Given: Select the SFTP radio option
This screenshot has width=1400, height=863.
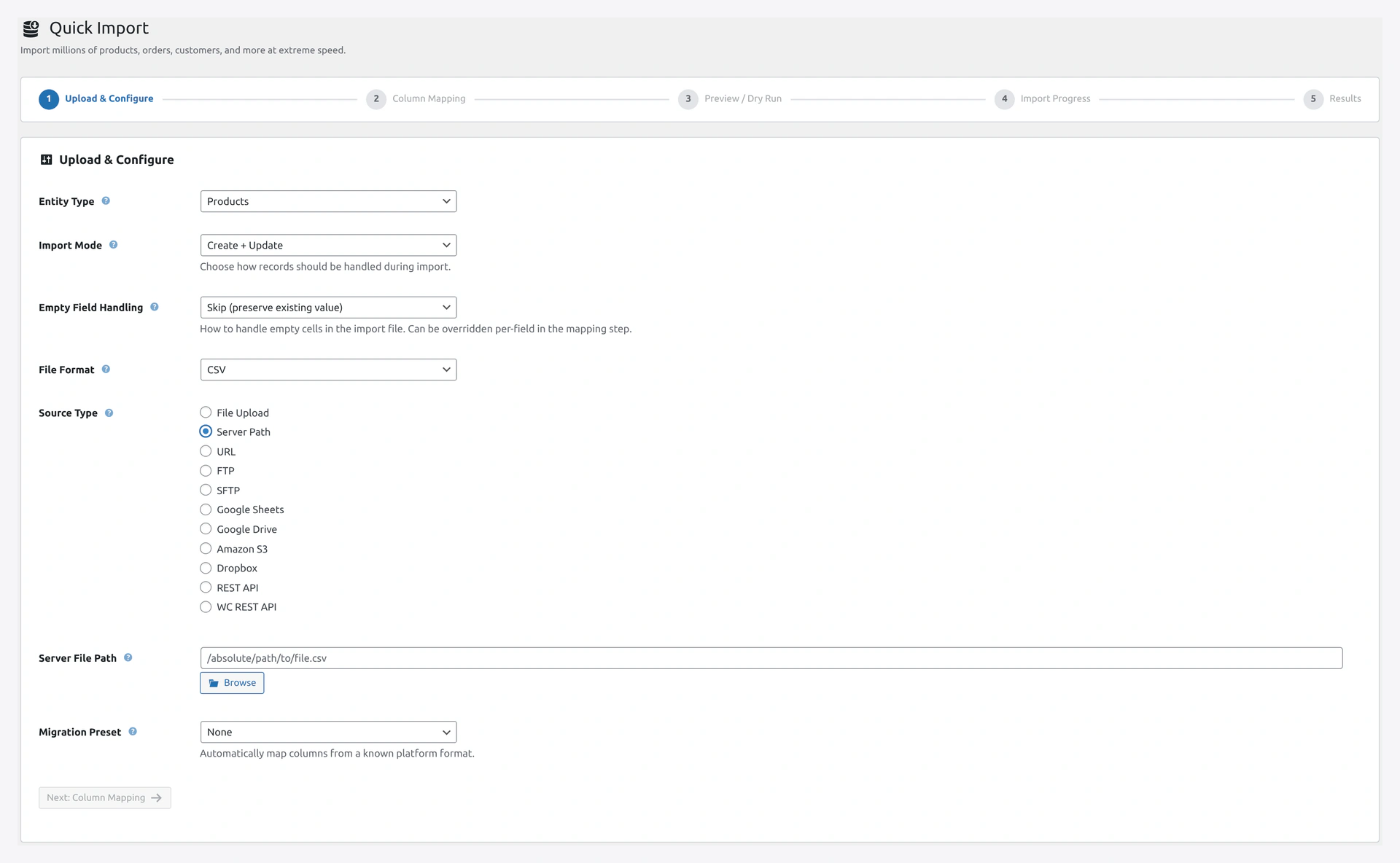Looking at the screenshot, I should pos(206,490).
